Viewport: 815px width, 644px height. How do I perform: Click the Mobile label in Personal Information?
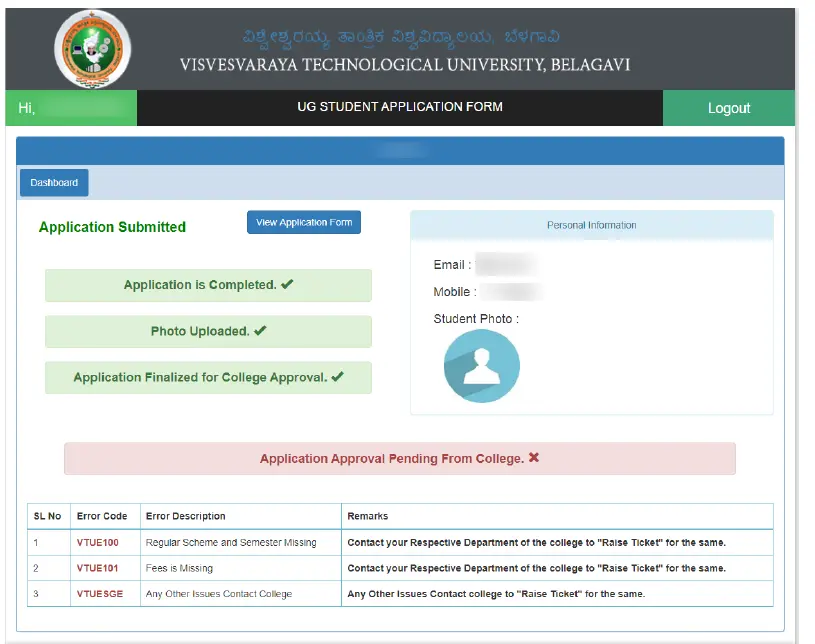click(x=455, y=292)
